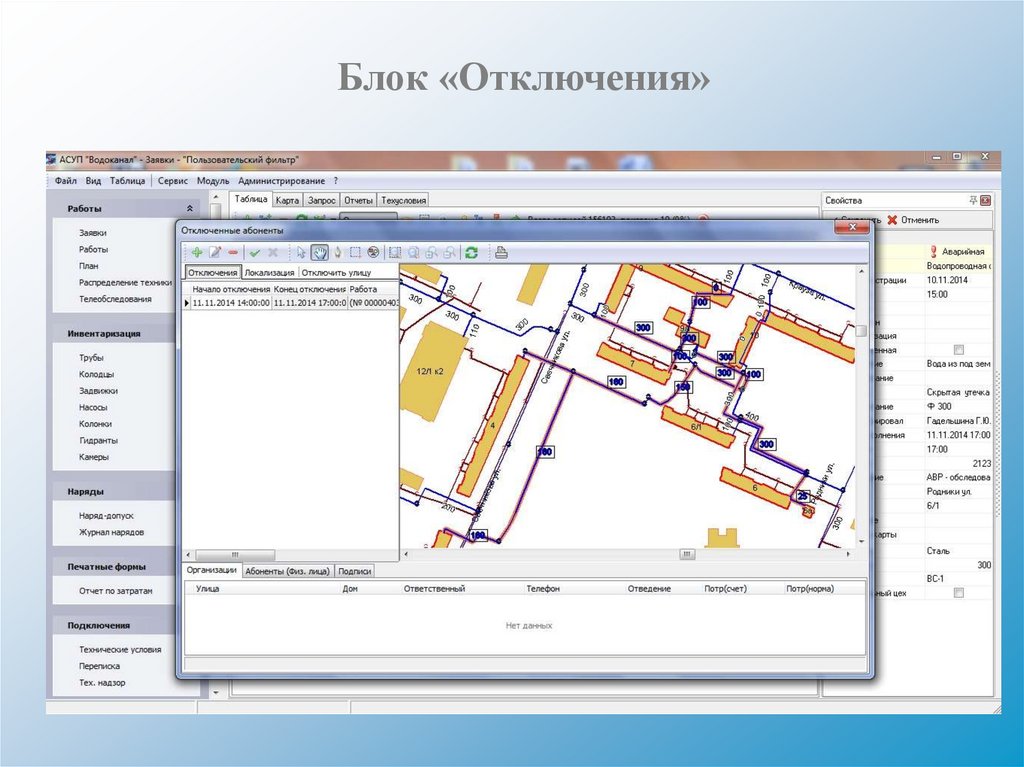Click the Отменить button in properties
1024x767 pixels.
click(x=913, y=220)
